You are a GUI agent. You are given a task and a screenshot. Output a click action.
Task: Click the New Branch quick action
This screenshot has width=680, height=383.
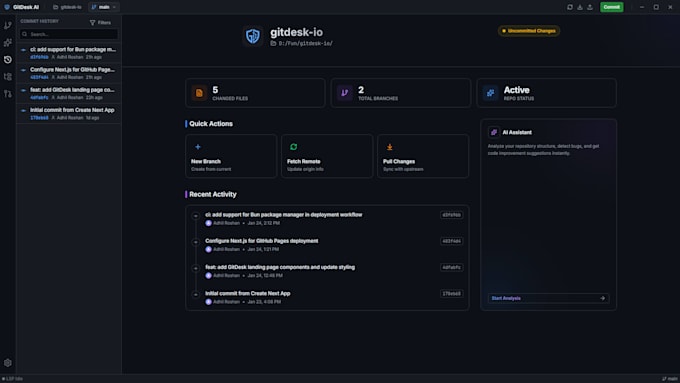pos(231,156)
